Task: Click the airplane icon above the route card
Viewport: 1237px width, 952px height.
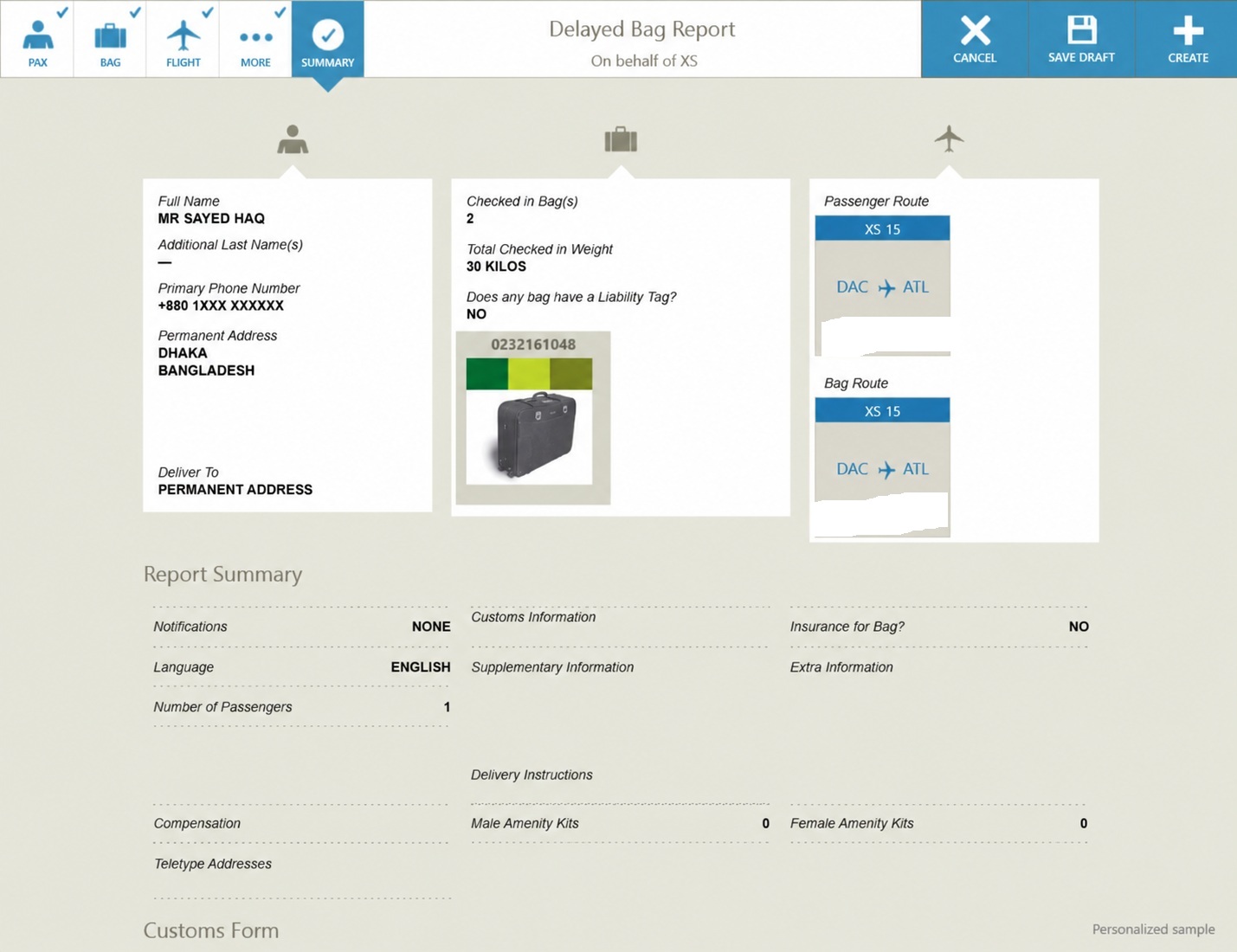Action: point(949,138)
